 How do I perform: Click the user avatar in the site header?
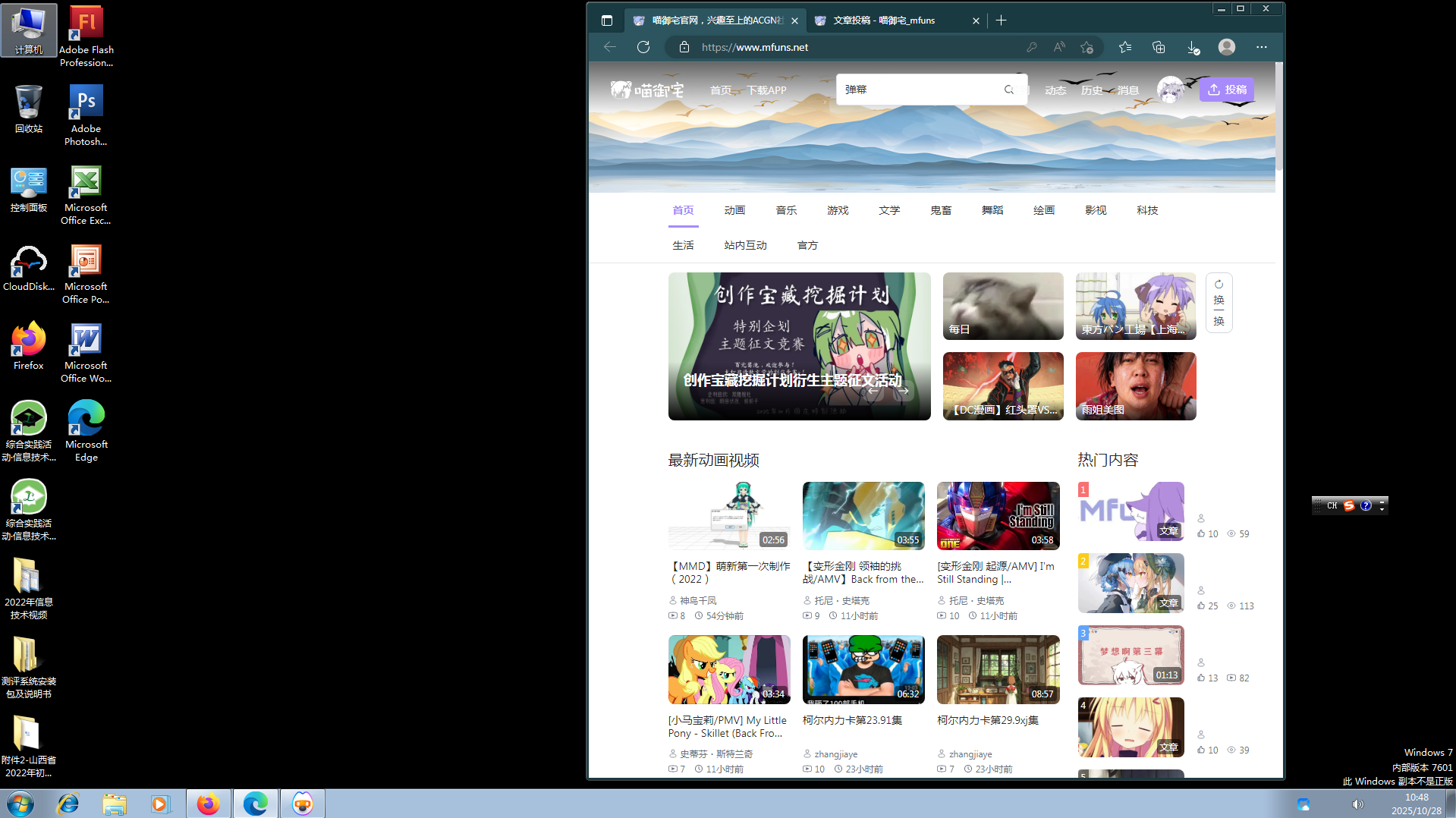click(x=1171, y=89)
